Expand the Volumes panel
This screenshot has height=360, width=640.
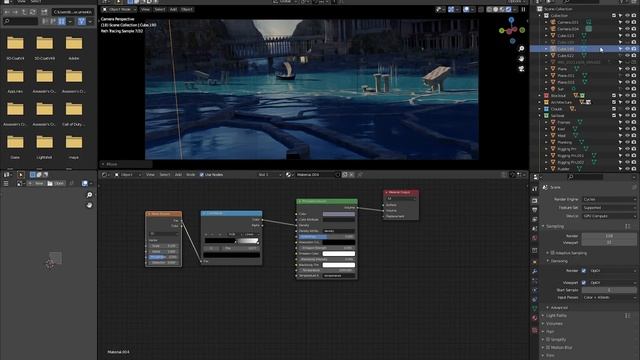(x=543, y=324)
